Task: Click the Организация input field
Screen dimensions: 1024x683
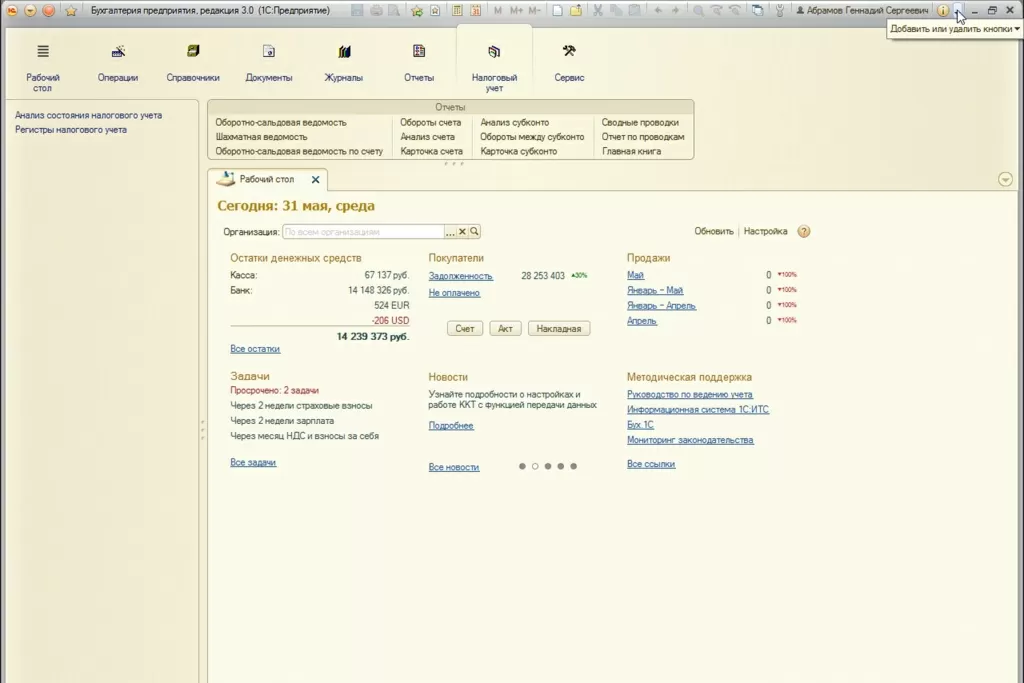Action: [x=363, y=232]
